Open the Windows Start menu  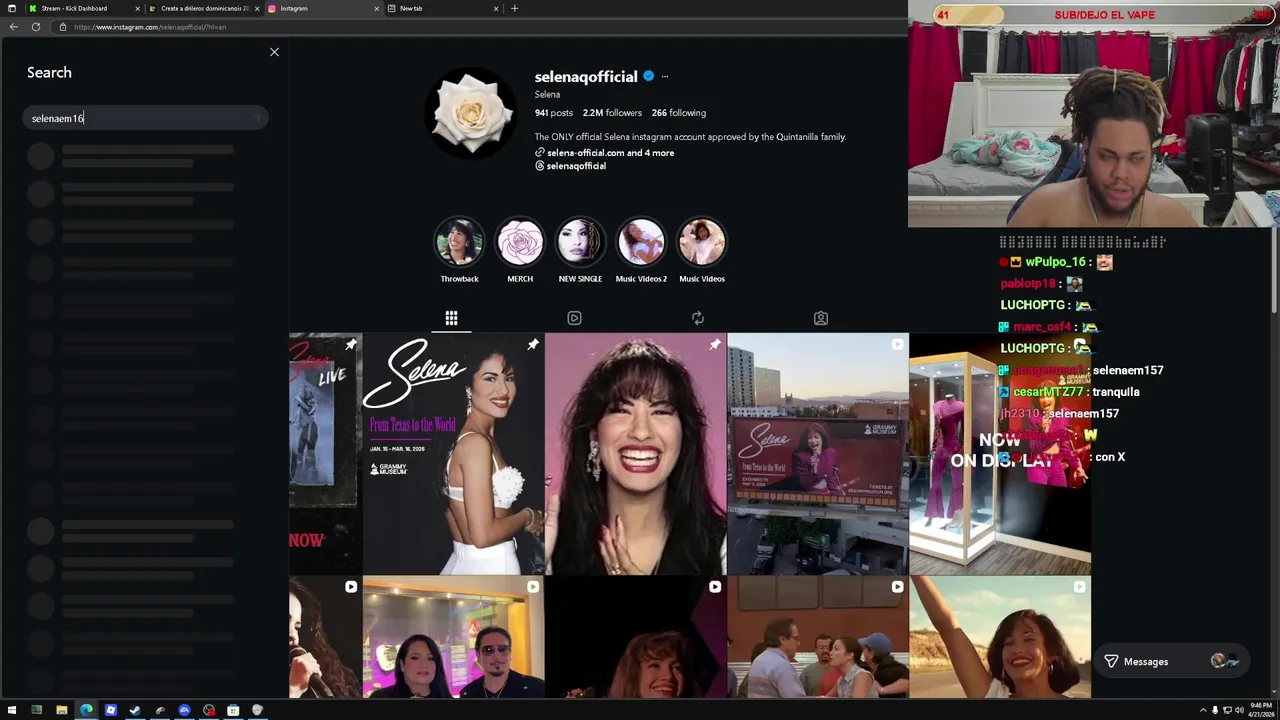(12, 710)
